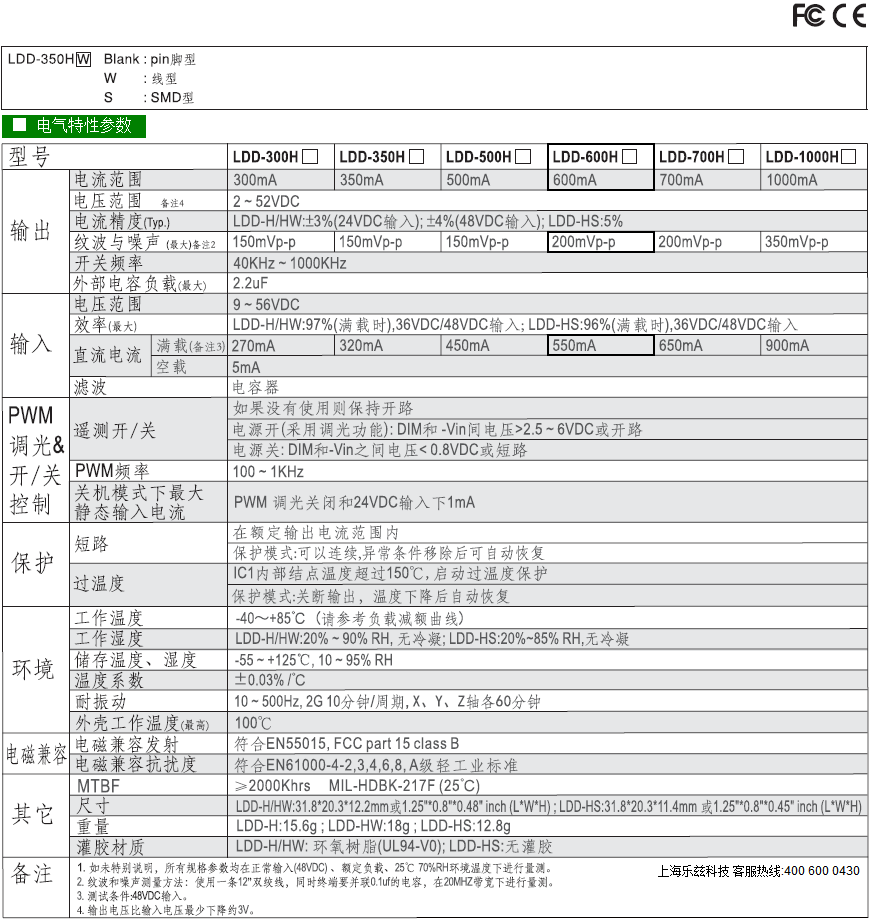
Task: Select the LDD-350H model column header
Action: tap(387, 156)
